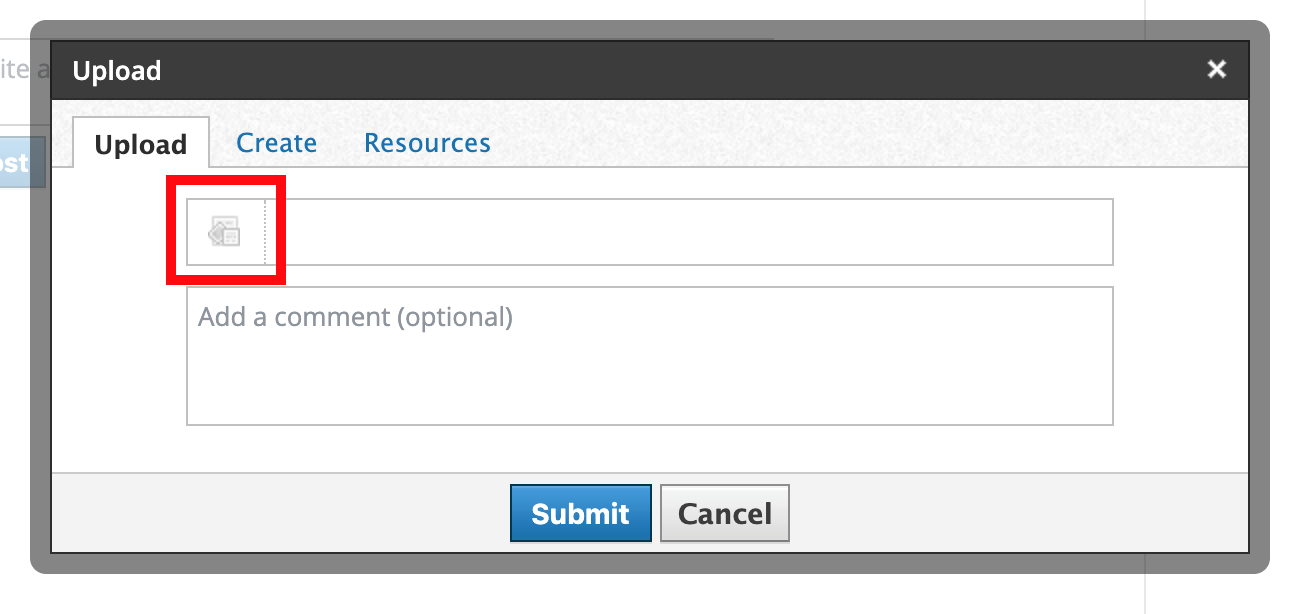
Task: Click the Post button behind the dialog
Action: point(14,163)
